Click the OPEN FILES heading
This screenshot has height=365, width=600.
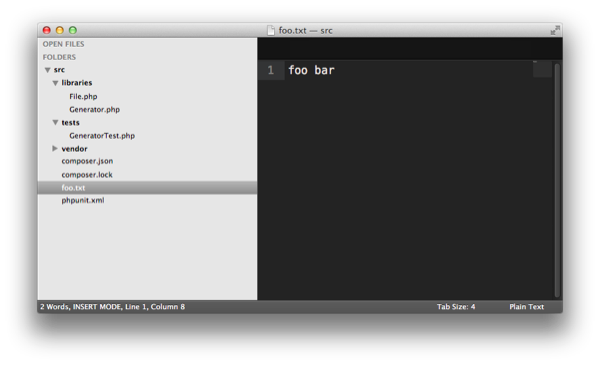pyautogui.click(x=64, y=44)
